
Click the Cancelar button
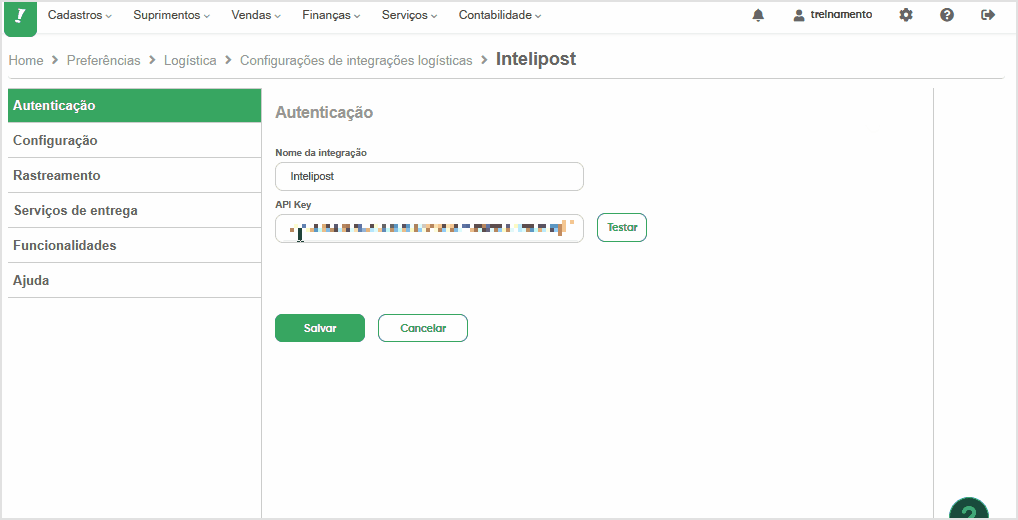(423, 328)
